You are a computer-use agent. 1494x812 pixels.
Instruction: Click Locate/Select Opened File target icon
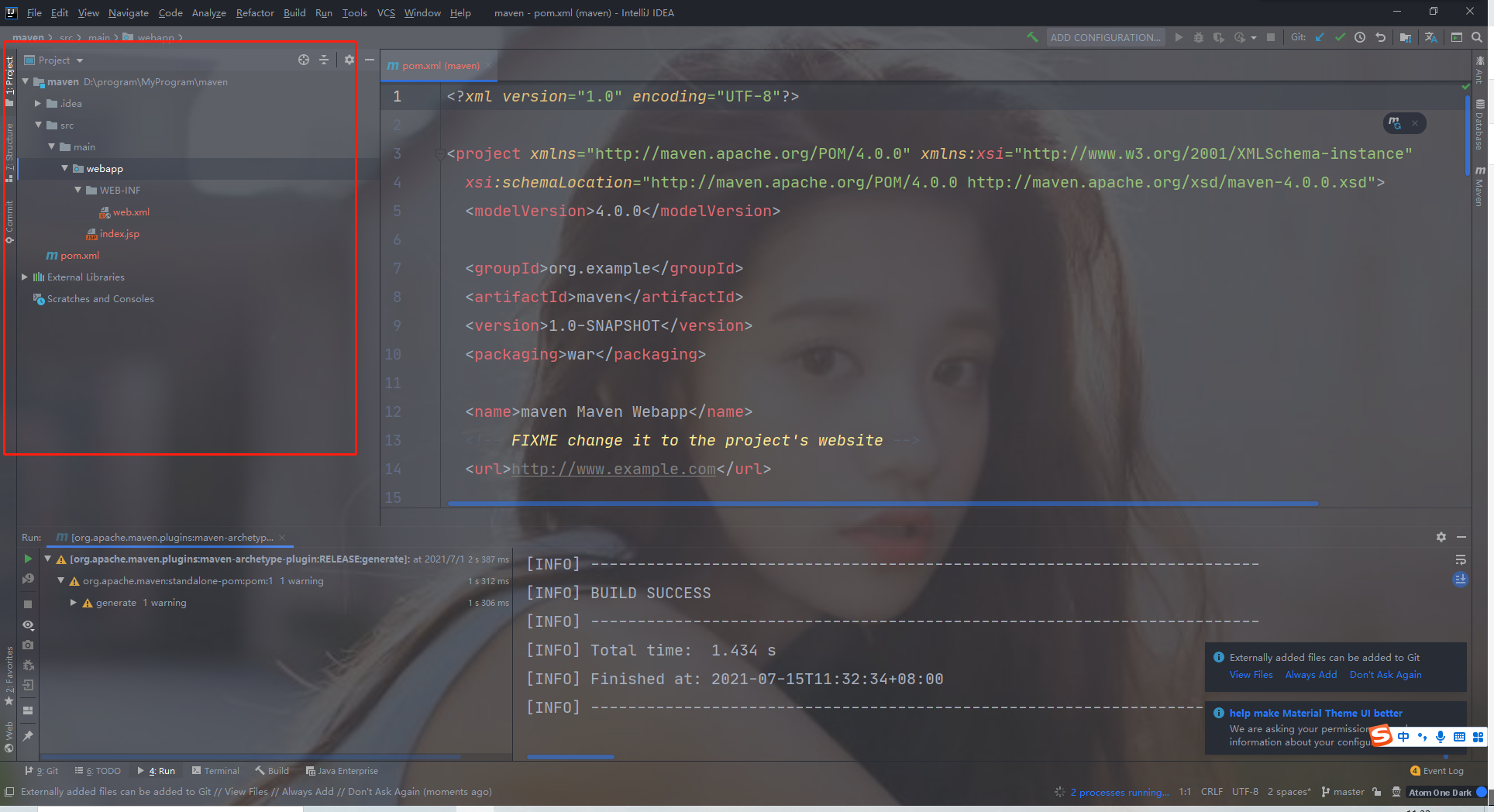click(304, 60)
